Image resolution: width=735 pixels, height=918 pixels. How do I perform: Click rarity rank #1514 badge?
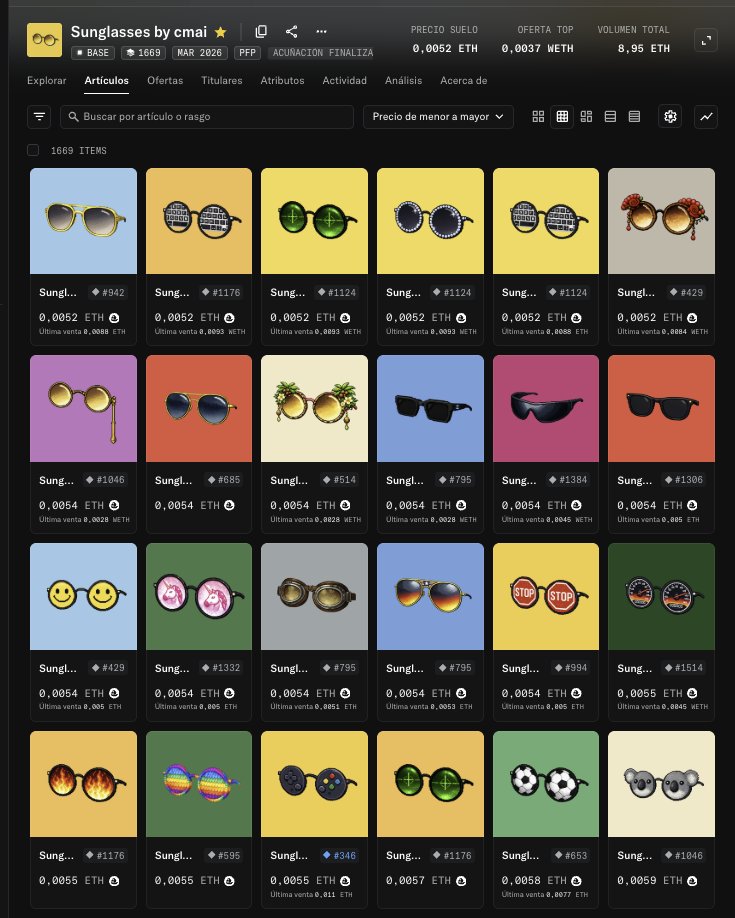[x=683, y=667]
